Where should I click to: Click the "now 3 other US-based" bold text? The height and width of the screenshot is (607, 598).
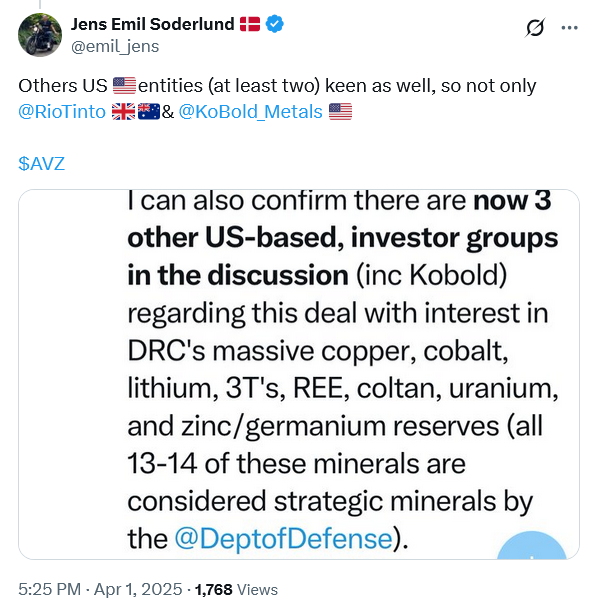pos(339,219)
